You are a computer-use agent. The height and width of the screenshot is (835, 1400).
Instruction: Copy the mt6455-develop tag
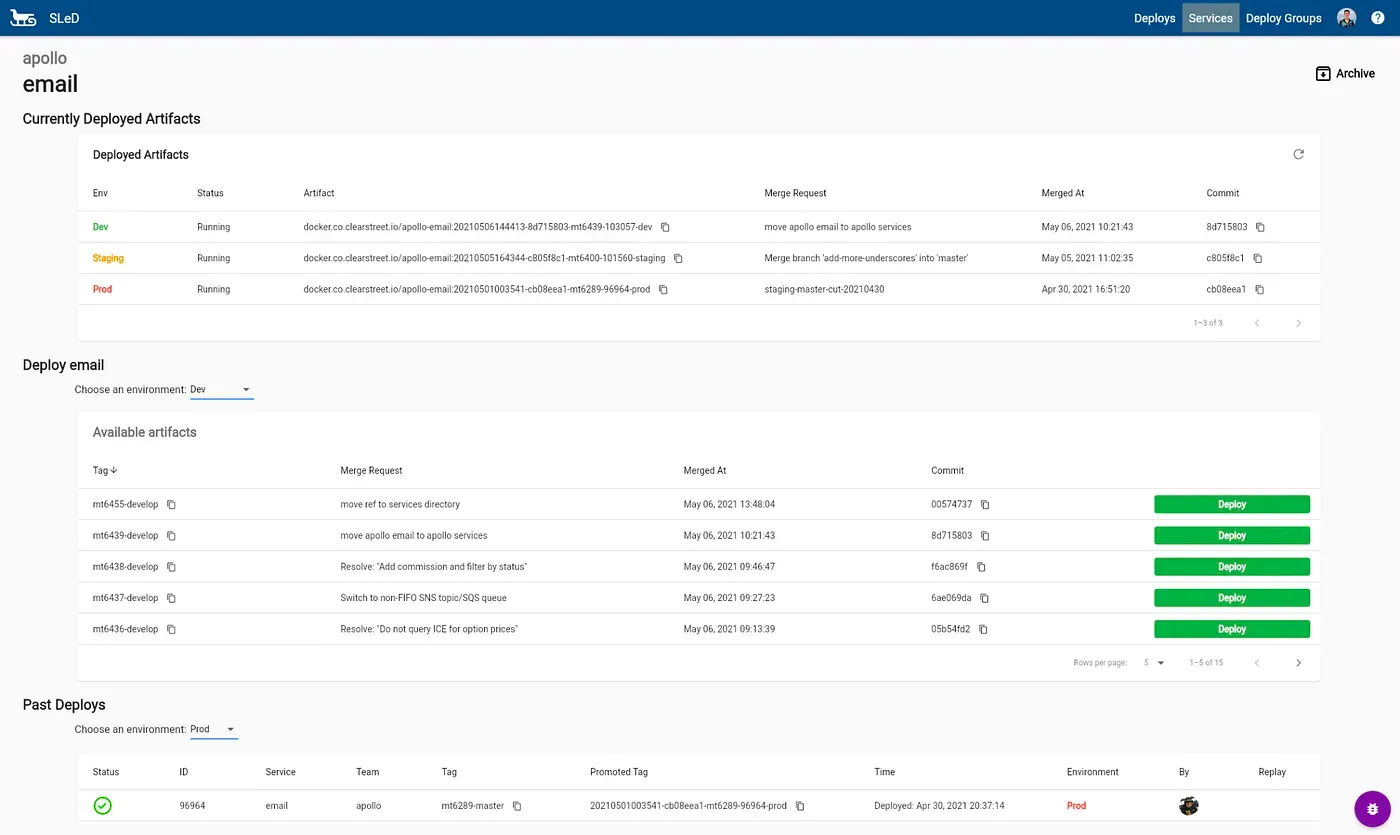171,504
